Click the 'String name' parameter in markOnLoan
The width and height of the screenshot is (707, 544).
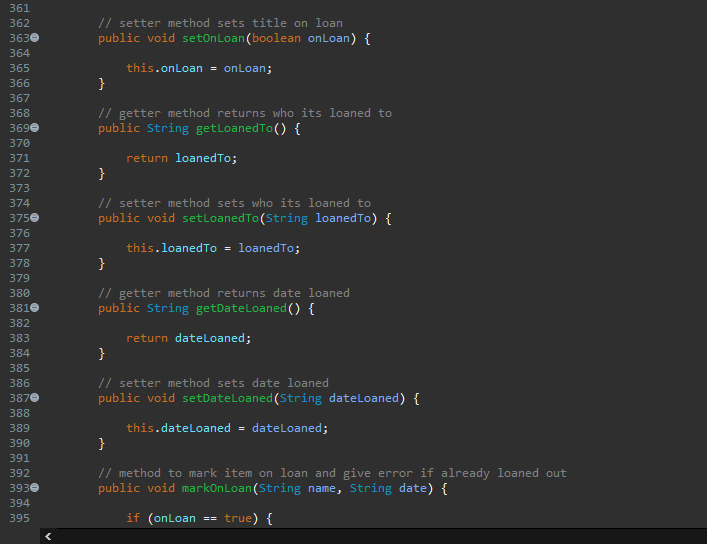point(297,488)
